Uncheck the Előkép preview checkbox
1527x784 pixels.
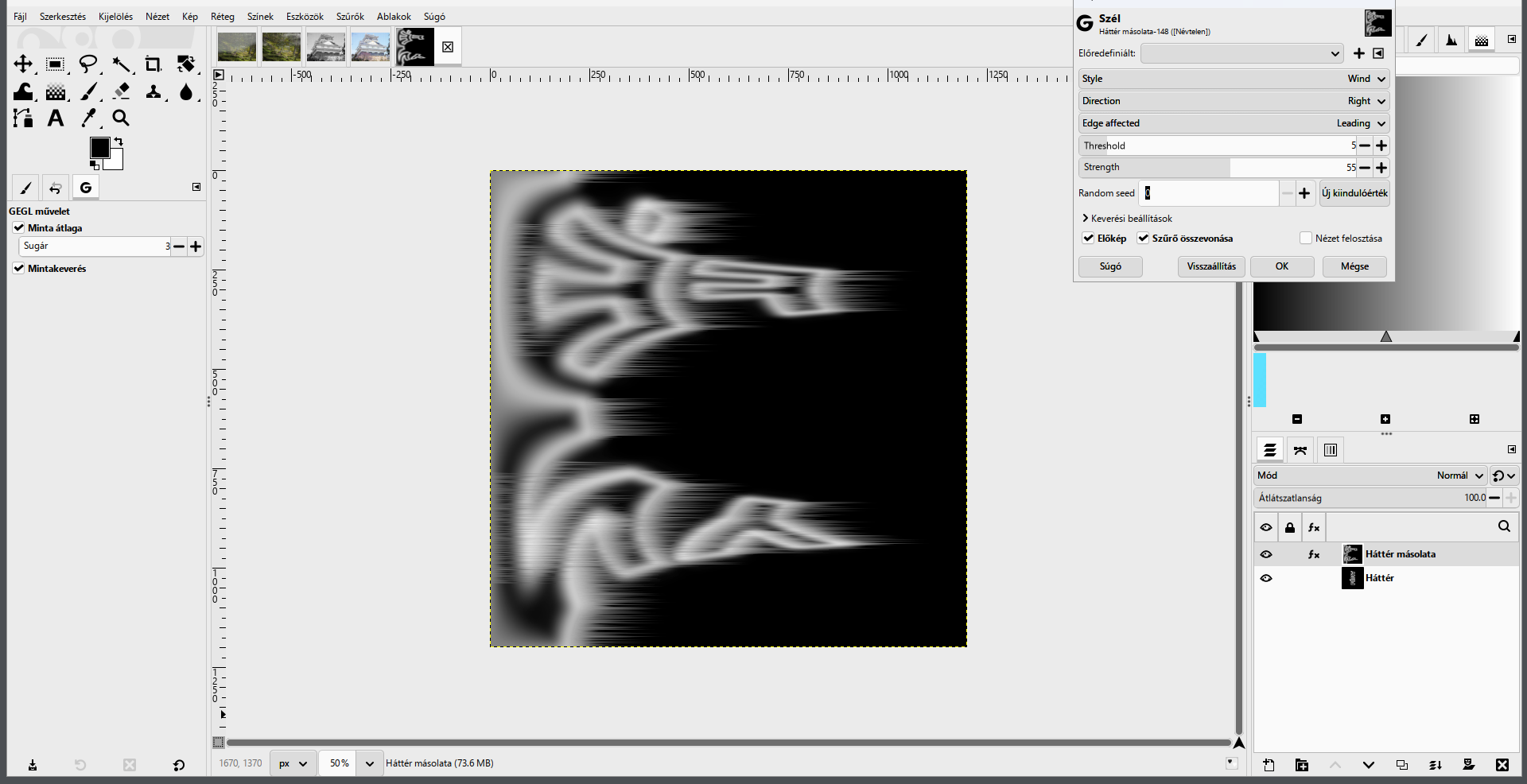1088,238
